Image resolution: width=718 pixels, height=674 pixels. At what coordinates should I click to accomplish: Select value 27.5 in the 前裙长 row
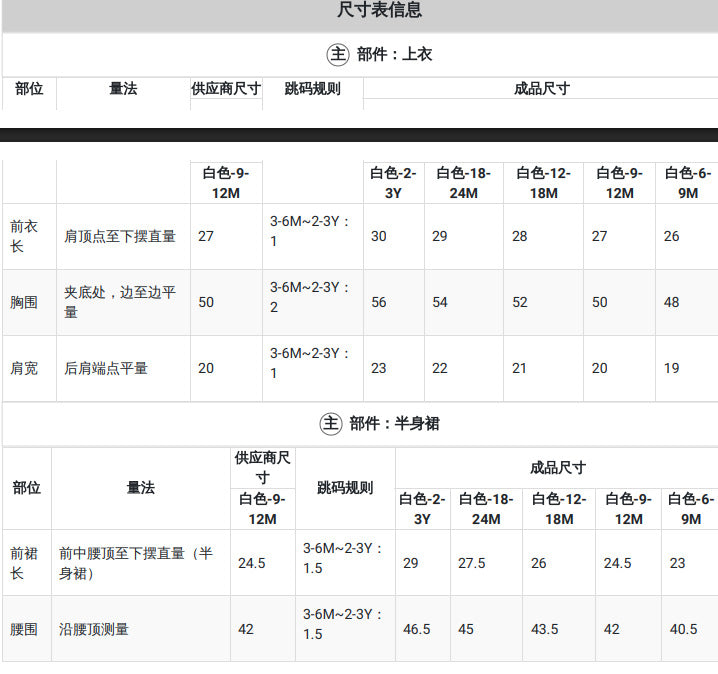pyautogui.click(x=472, y=563)
